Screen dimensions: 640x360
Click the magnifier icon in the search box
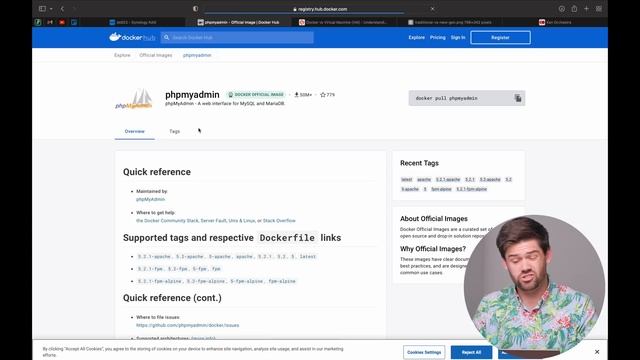[x=167, y=38]
